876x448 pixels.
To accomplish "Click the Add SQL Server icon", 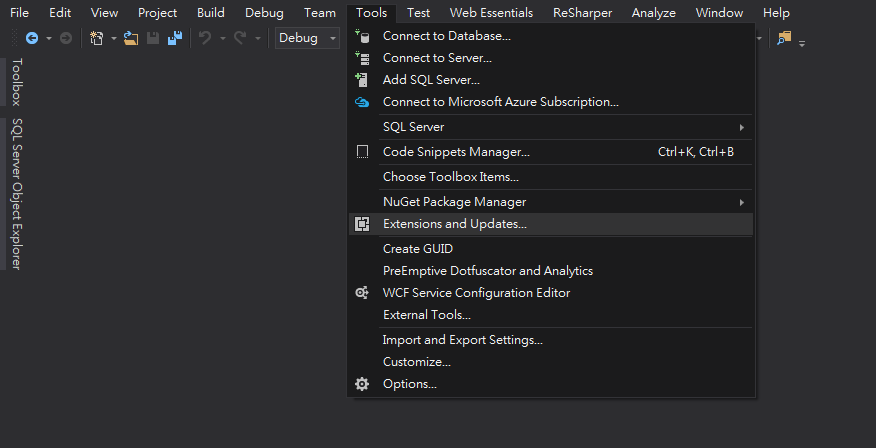I will click(x=362, y=80).
